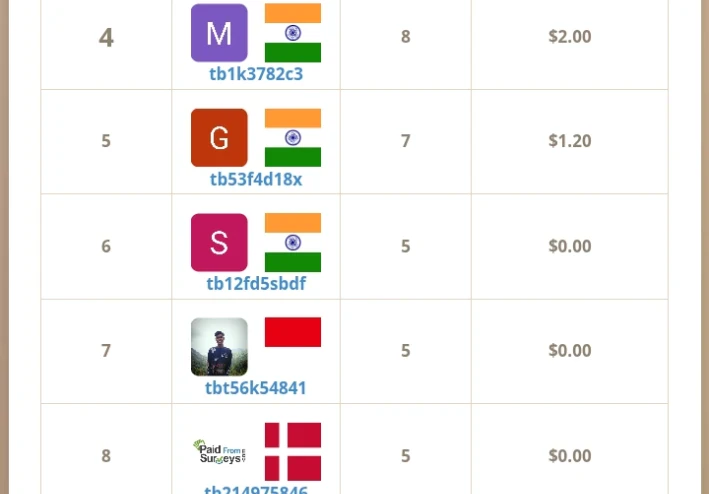The height and width of the screenshot is (494, 709).
Task: Click the Paid From Surveys logo avatar
Action: tap(219, 452)
